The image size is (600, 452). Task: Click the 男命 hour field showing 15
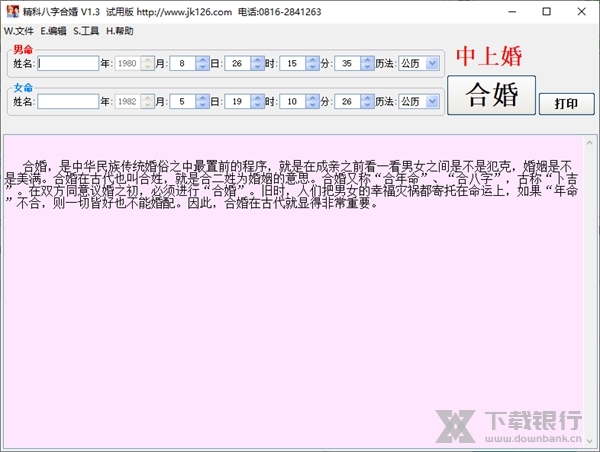(293, 63)
